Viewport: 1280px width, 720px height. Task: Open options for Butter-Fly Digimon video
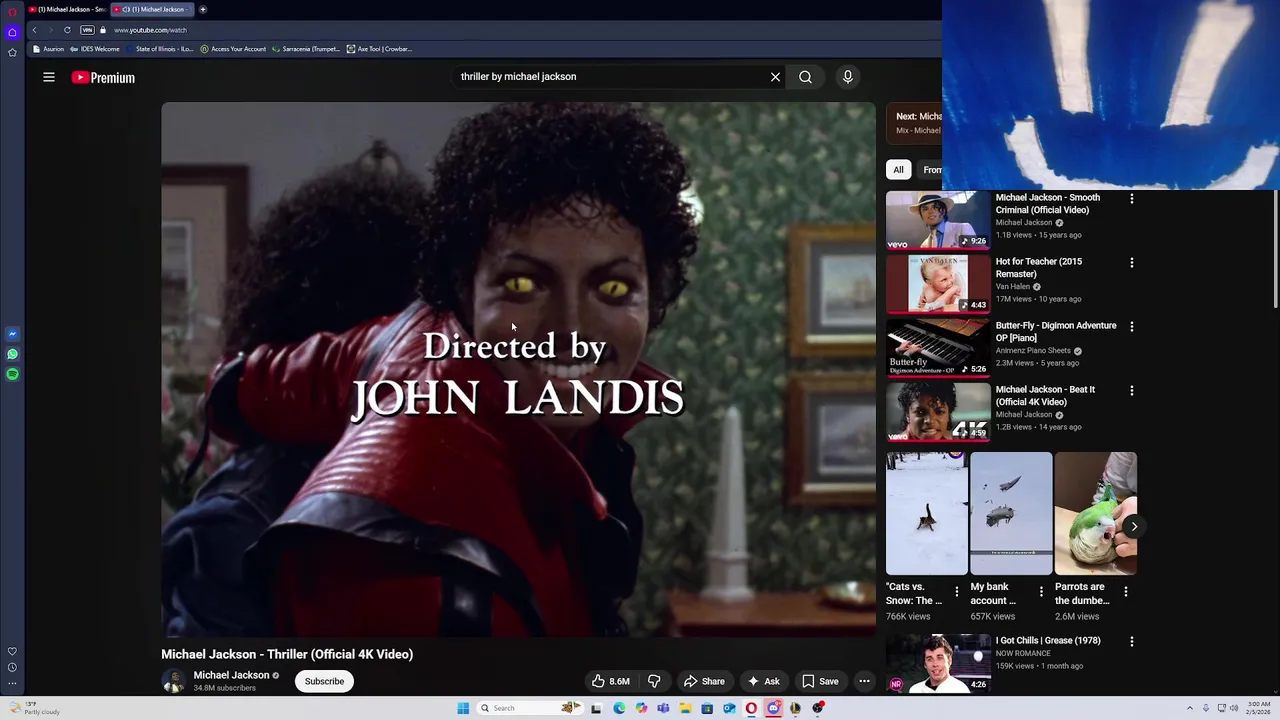1132,327
